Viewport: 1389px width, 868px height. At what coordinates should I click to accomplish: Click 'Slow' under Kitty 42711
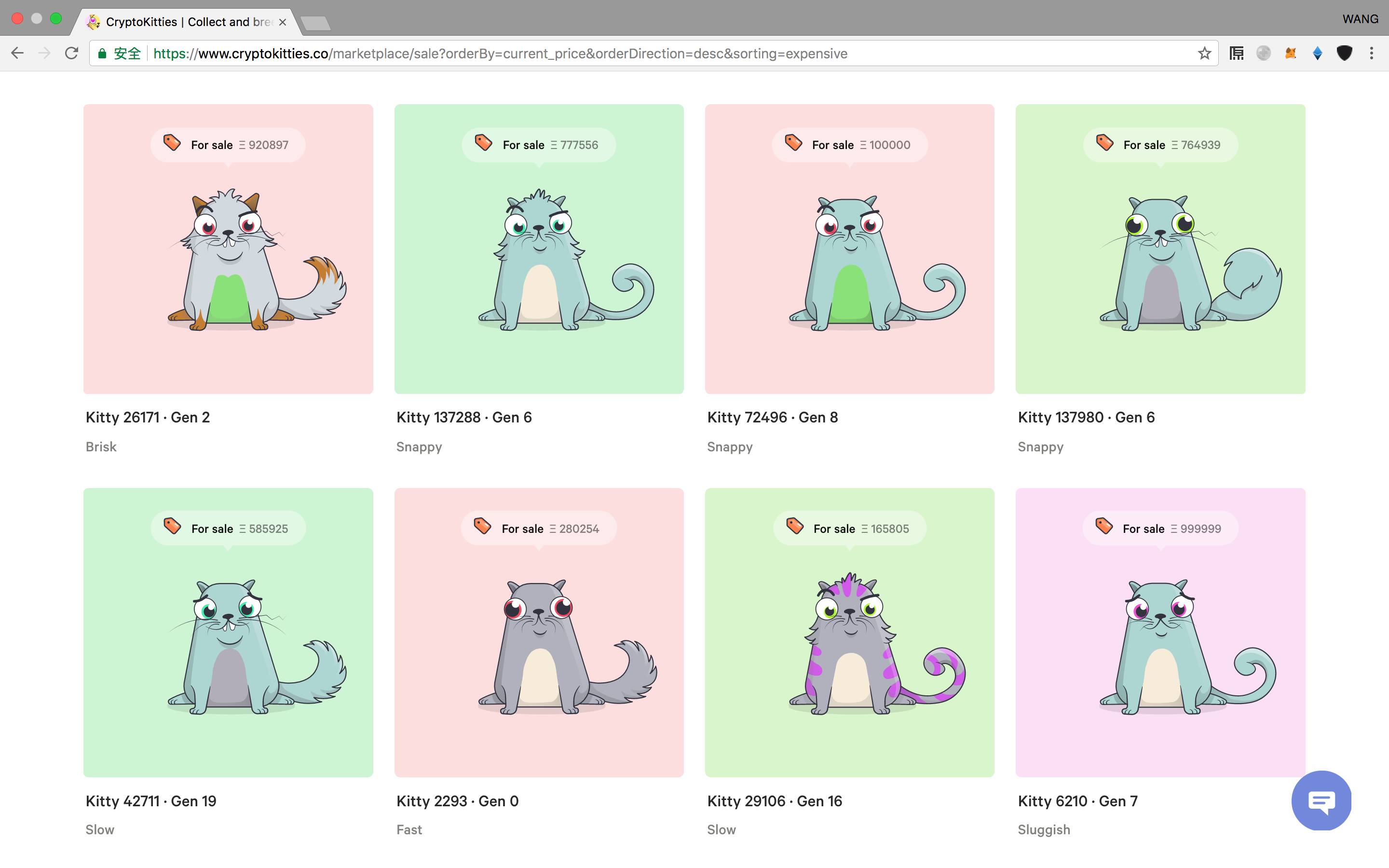[x=100, y=829]
